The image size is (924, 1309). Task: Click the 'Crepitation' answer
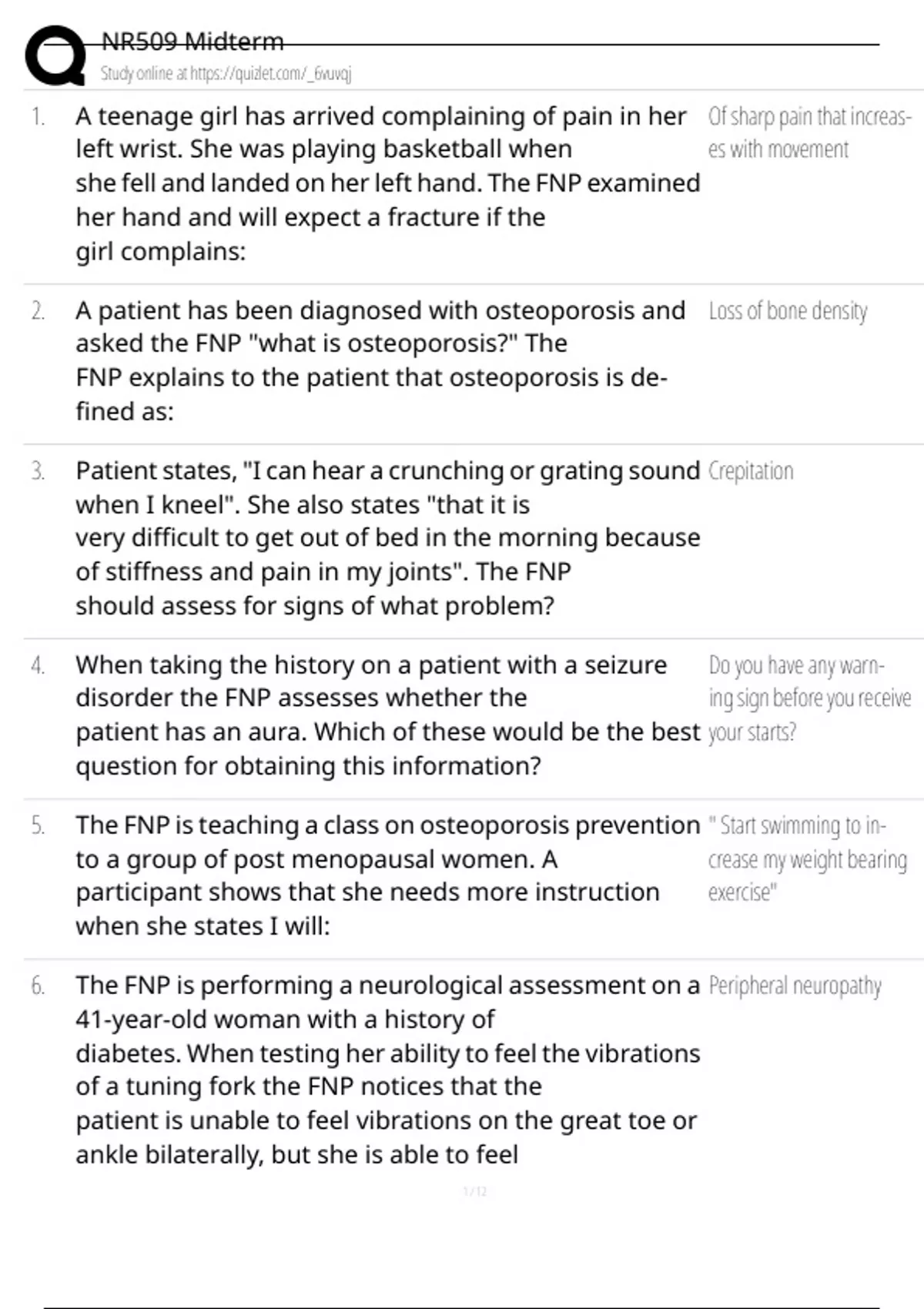(x=751, y=470)
